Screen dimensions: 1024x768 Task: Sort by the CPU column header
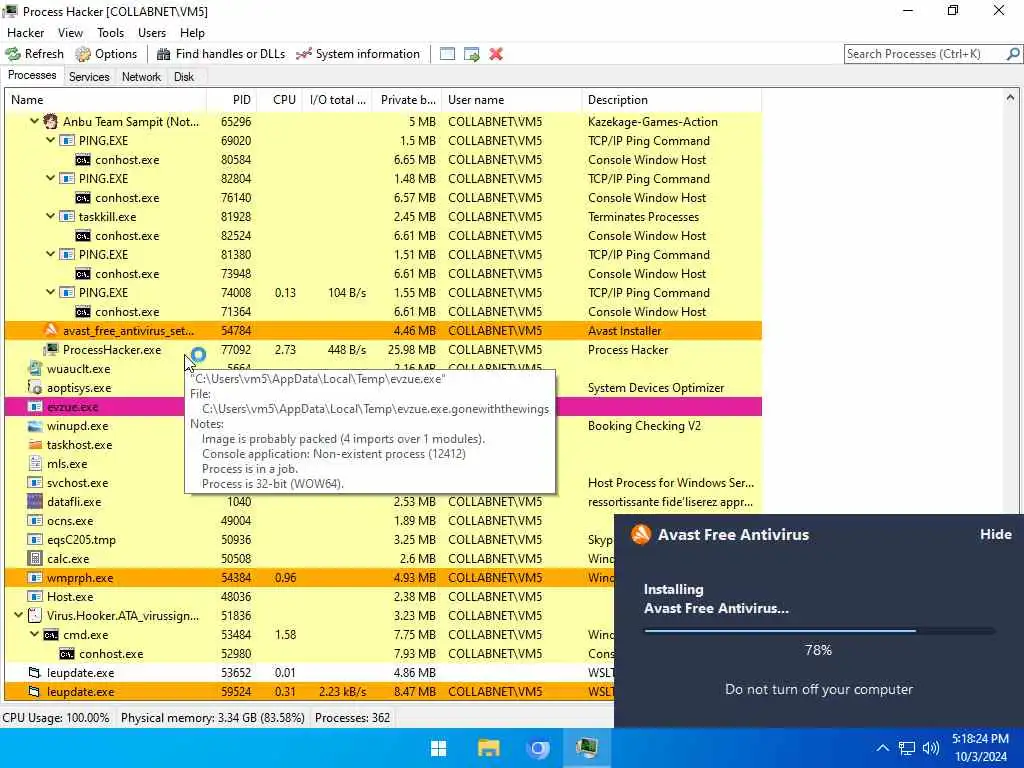point(279,100)
